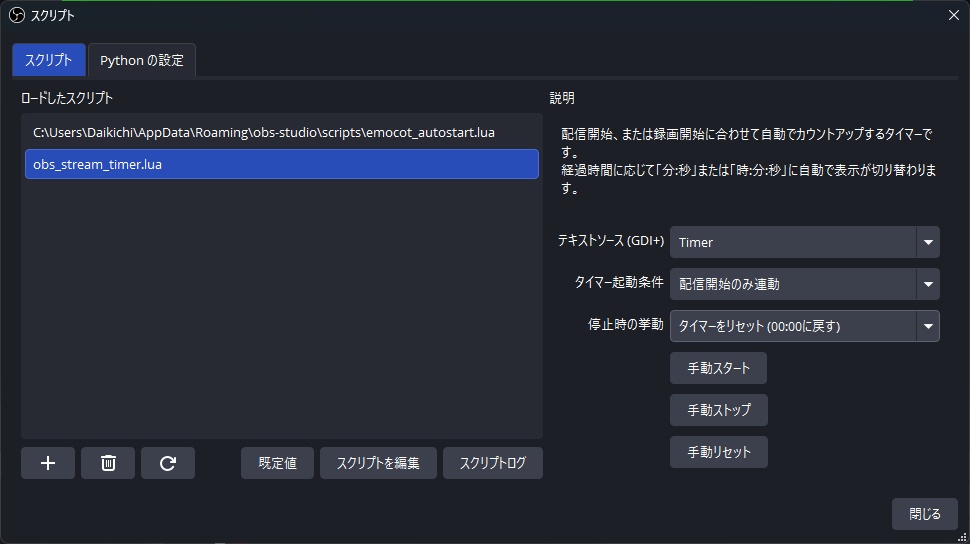
Task: Click the テキストソース (GDI+) label
Action: point(611,241)
